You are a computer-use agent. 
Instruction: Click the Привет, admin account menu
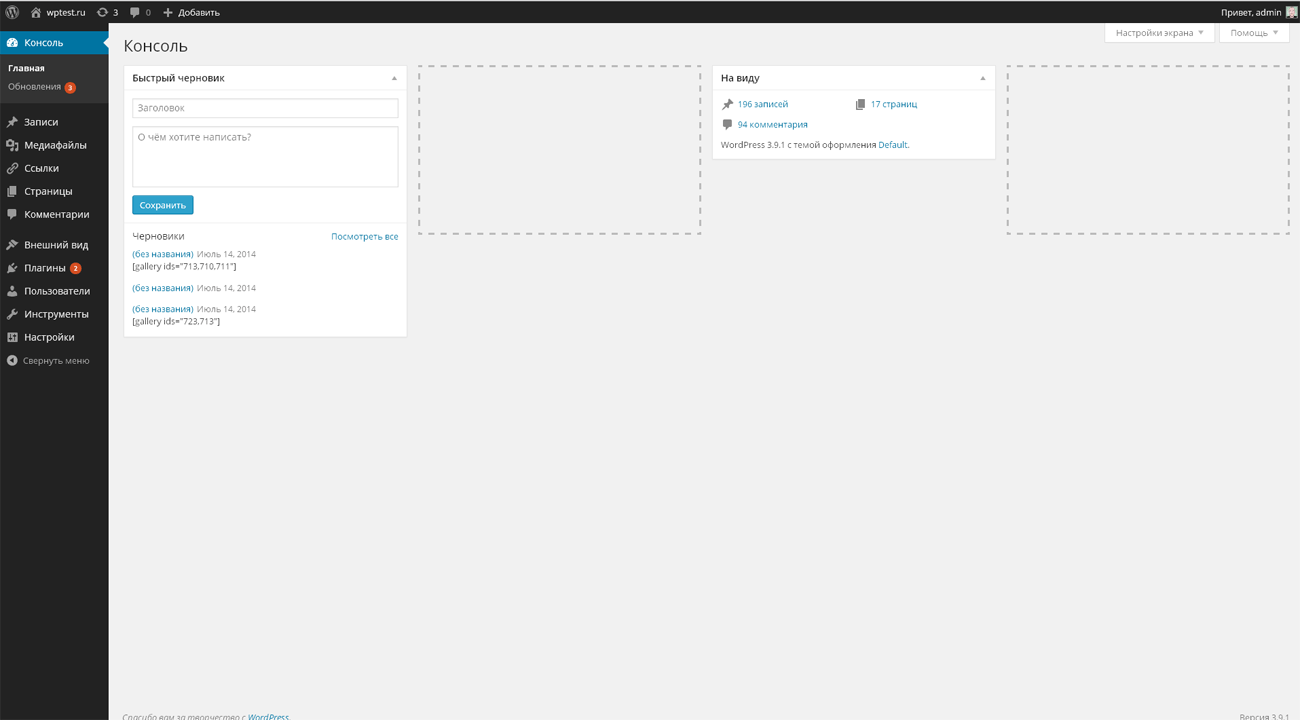(x=1251, y=12)
